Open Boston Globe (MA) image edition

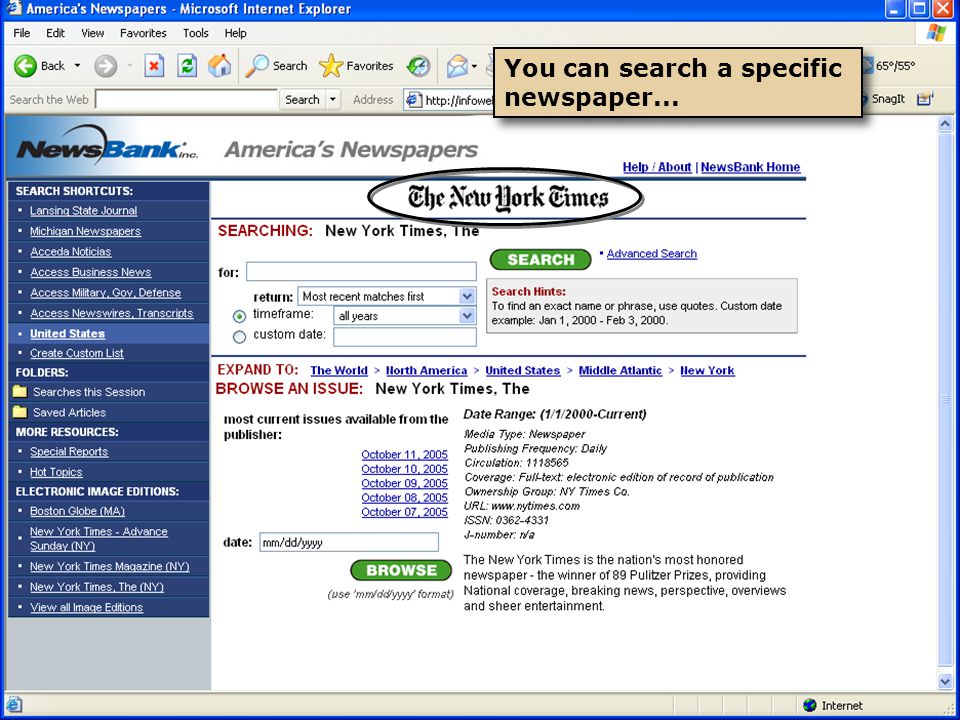tap(77, 511)
